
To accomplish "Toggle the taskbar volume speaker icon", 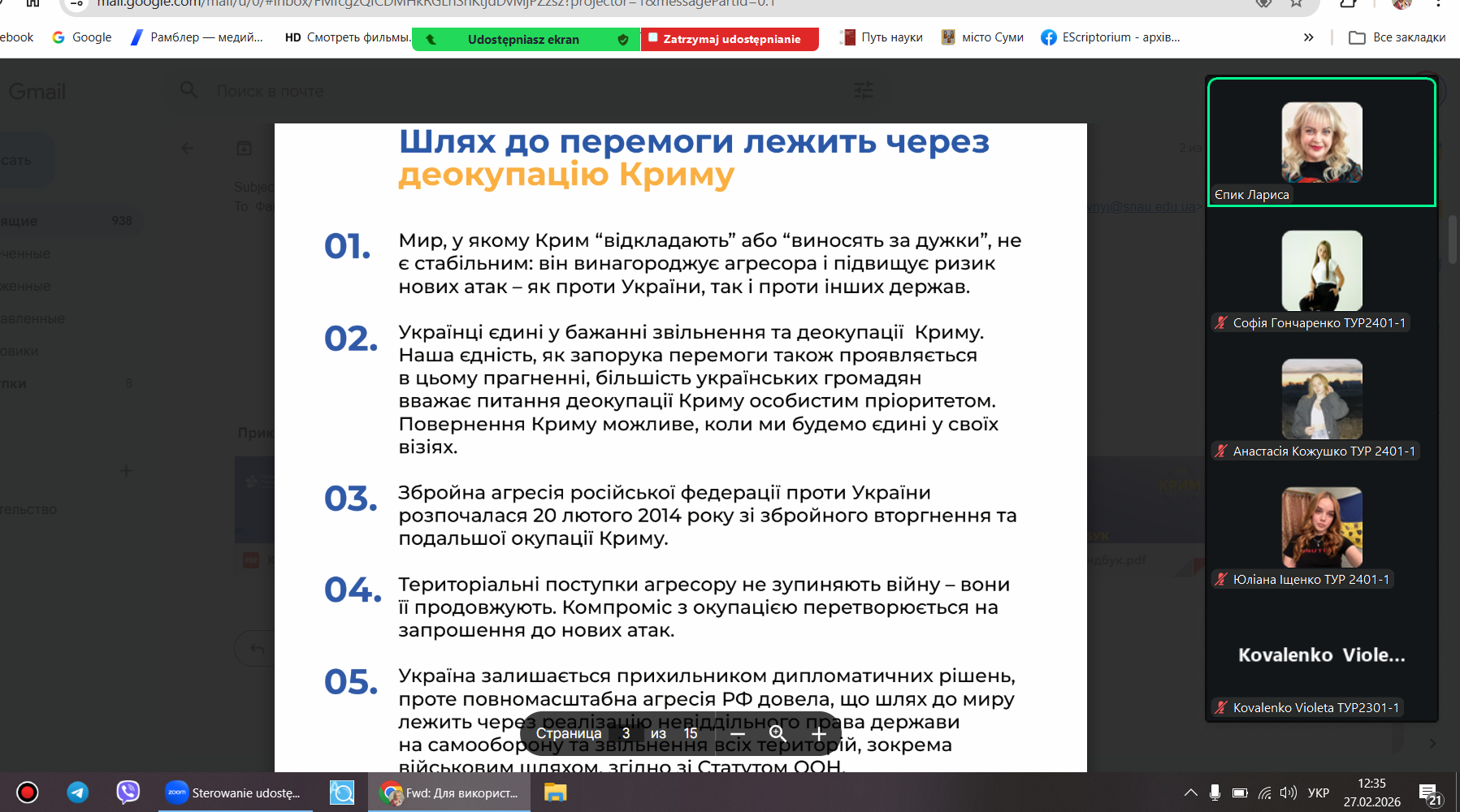I will click(1288, 793).
